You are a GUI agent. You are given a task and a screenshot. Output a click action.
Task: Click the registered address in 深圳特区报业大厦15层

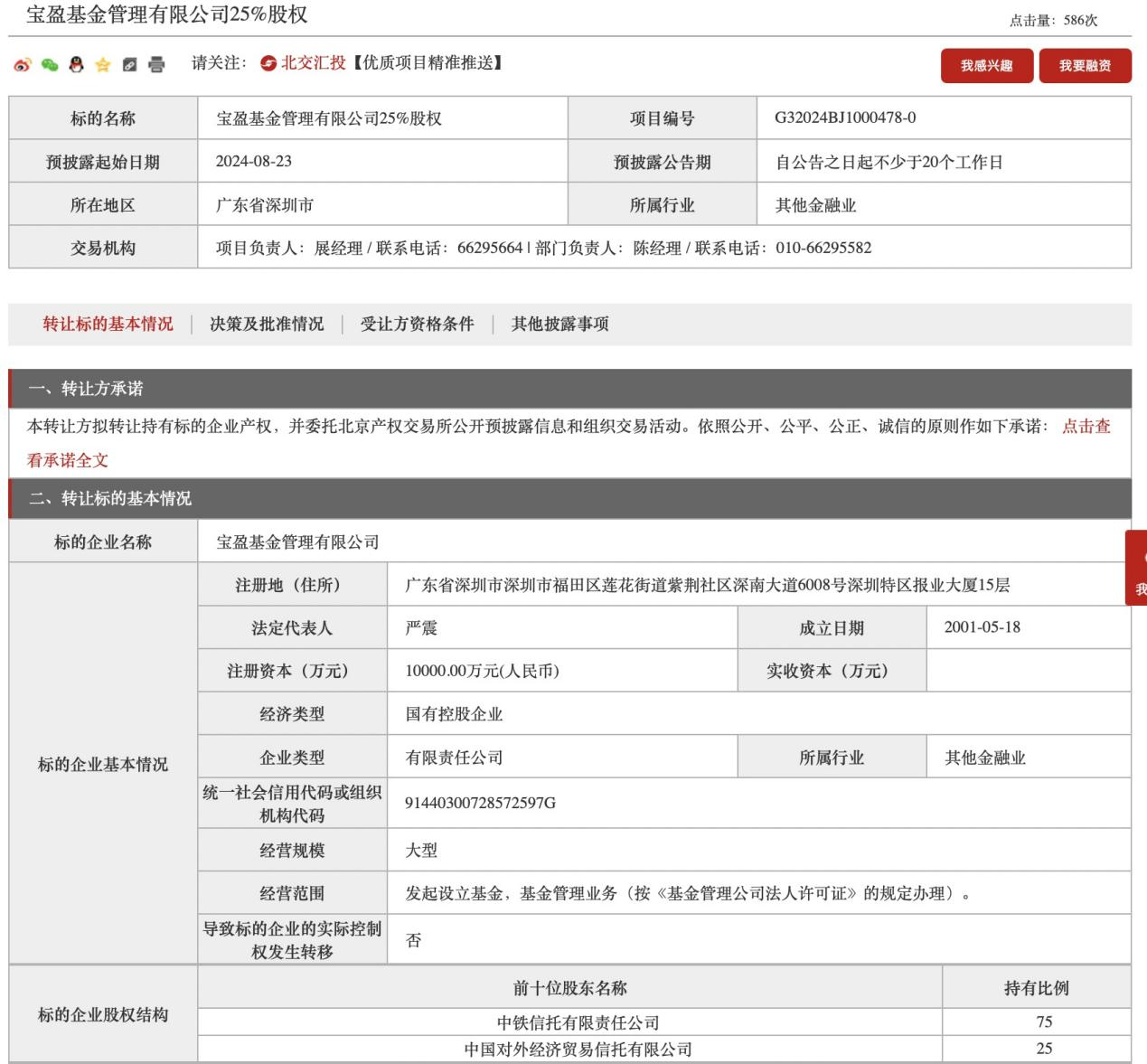pyautogui.click(x=707, y=585)
